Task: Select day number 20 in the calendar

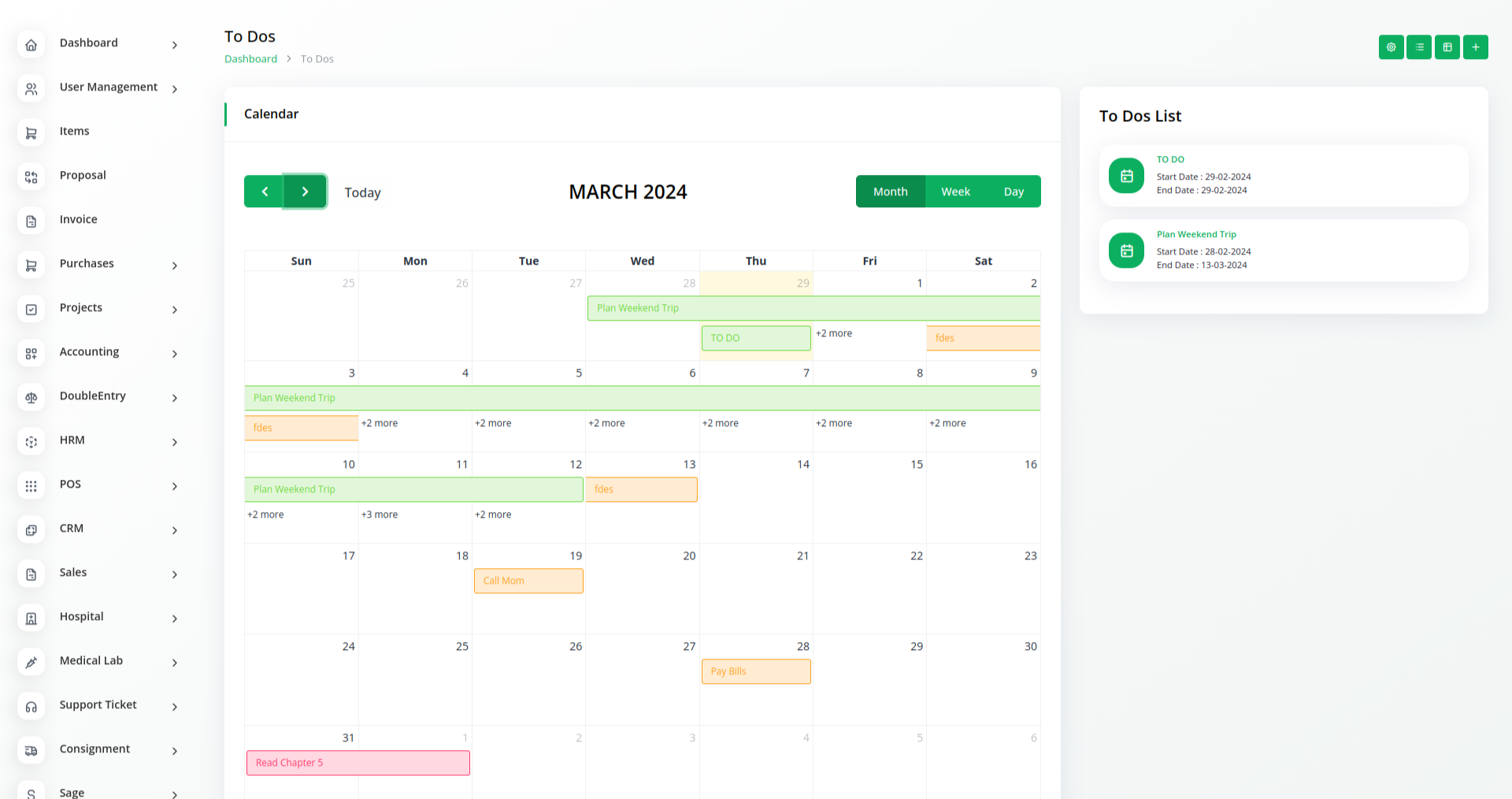Action: coord(689,556)
